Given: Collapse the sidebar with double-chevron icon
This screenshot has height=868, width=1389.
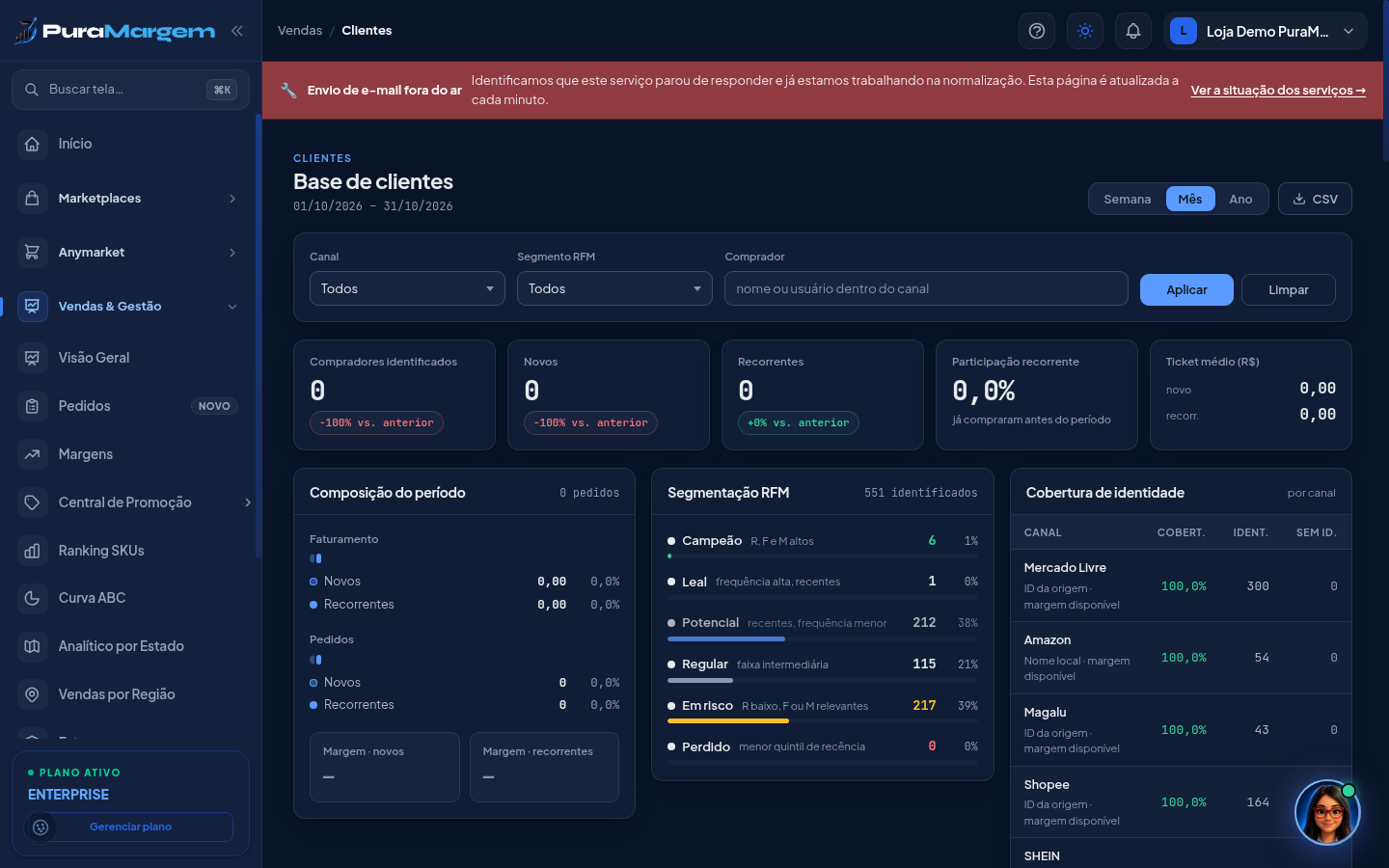Looking at the screenshot, I should 236,31.
